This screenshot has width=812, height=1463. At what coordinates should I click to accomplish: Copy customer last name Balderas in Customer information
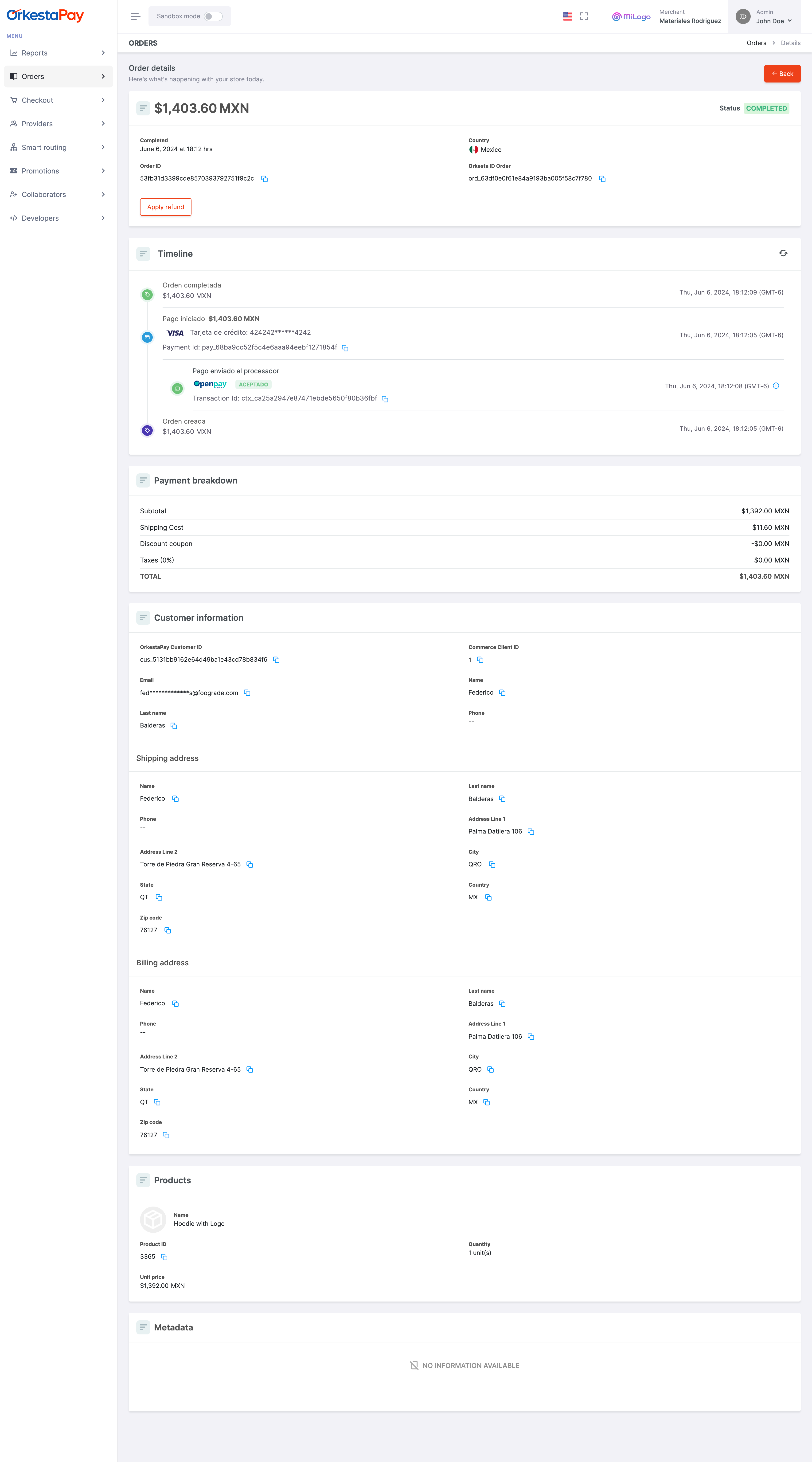pyautogui.click(x=174, y=726)
